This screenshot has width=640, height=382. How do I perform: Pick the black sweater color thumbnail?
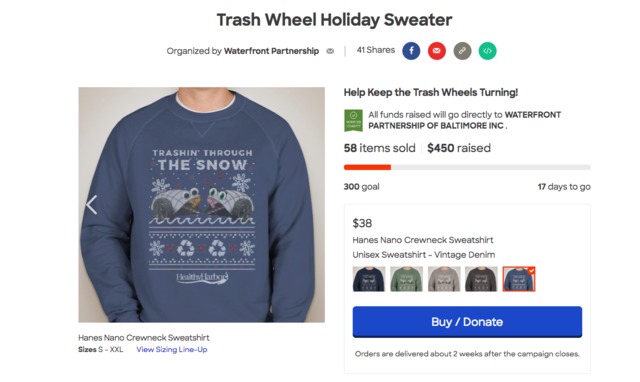(x=481, y=279)
